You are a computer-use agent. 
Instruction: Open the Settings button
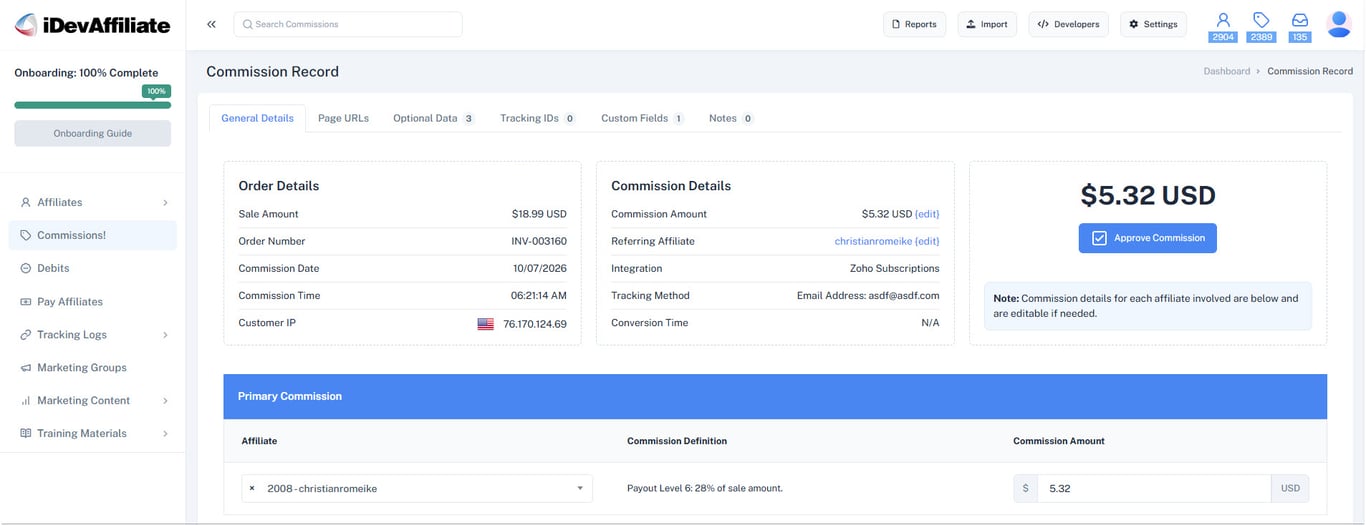coord(1153,24)
